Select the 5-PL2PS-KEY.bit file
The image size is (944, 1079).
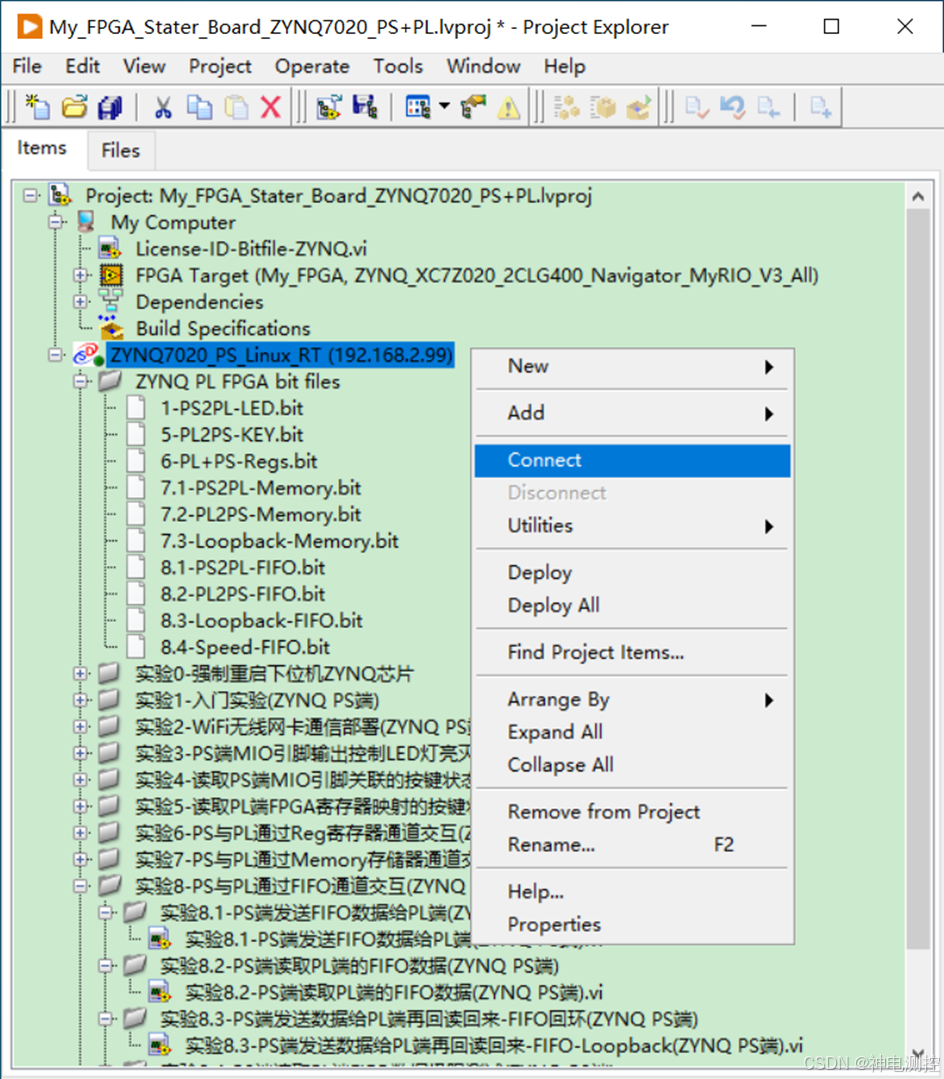coord(232,434)
